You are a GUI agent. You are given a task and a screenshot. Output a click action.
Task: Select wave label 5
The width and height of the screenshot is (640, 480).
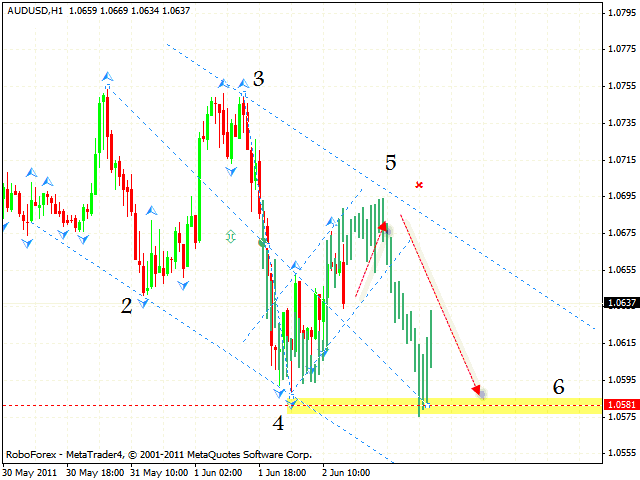(x=391, y=161)
